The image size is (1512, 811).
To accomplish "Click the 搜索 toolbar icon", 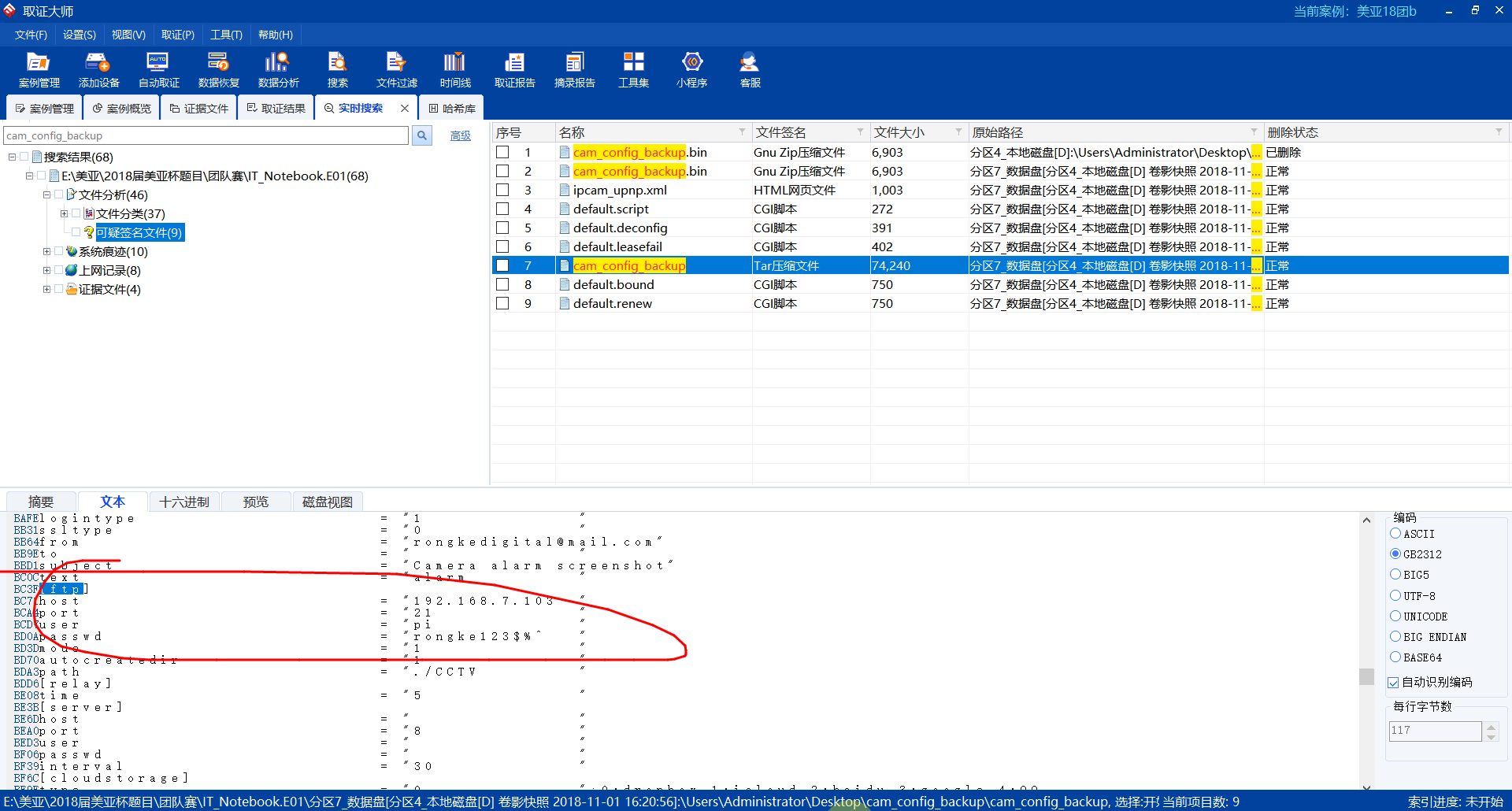I will click(337, 69).
